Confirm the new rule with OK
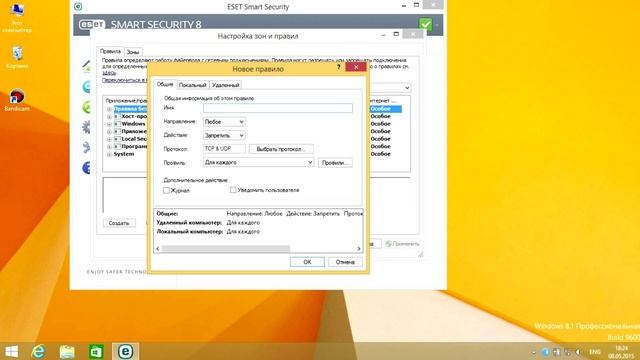The image size is (640, 360). [307, 262]
